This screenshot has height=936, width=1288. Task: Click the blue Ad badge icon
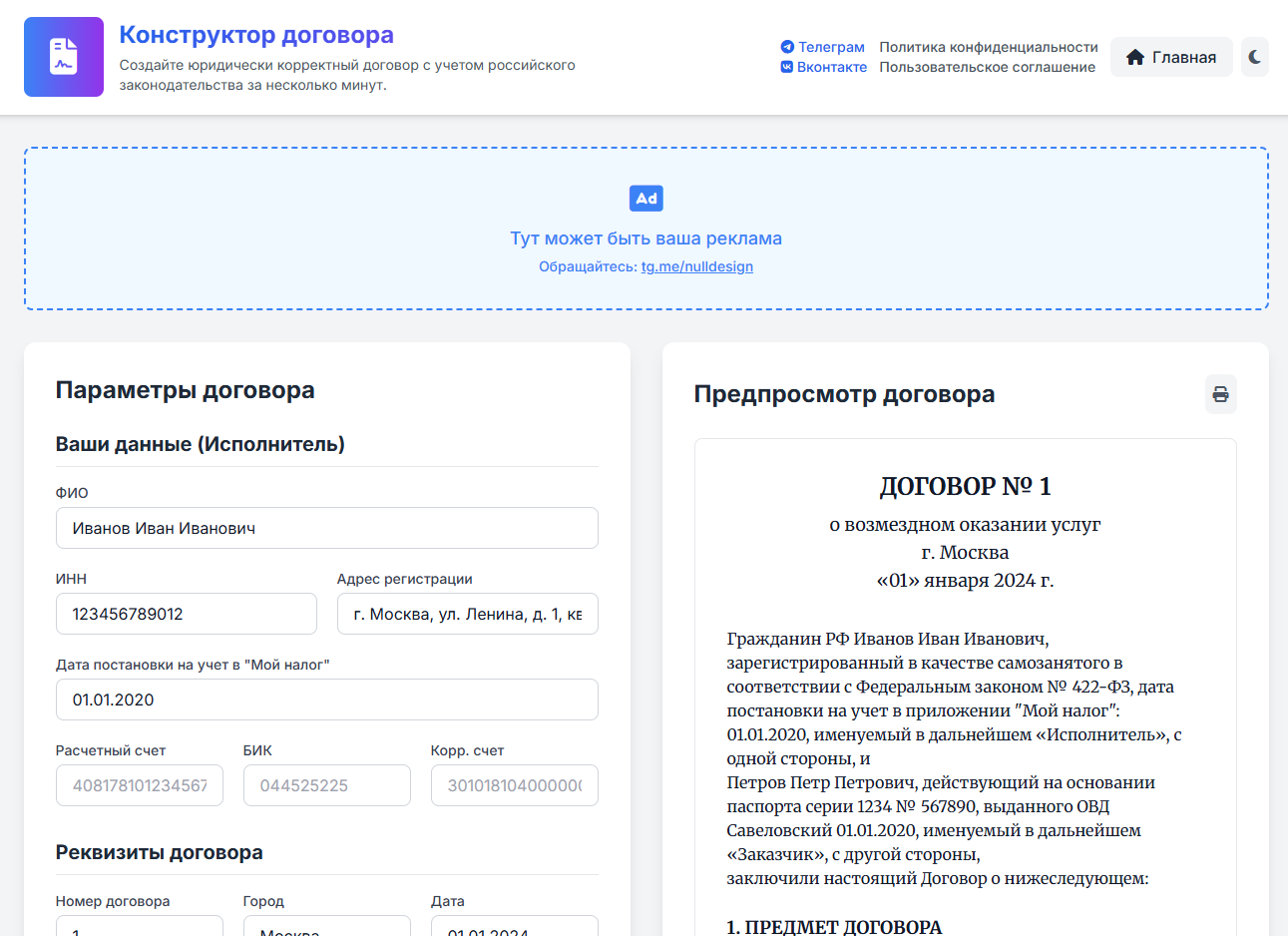click(646, 199)
